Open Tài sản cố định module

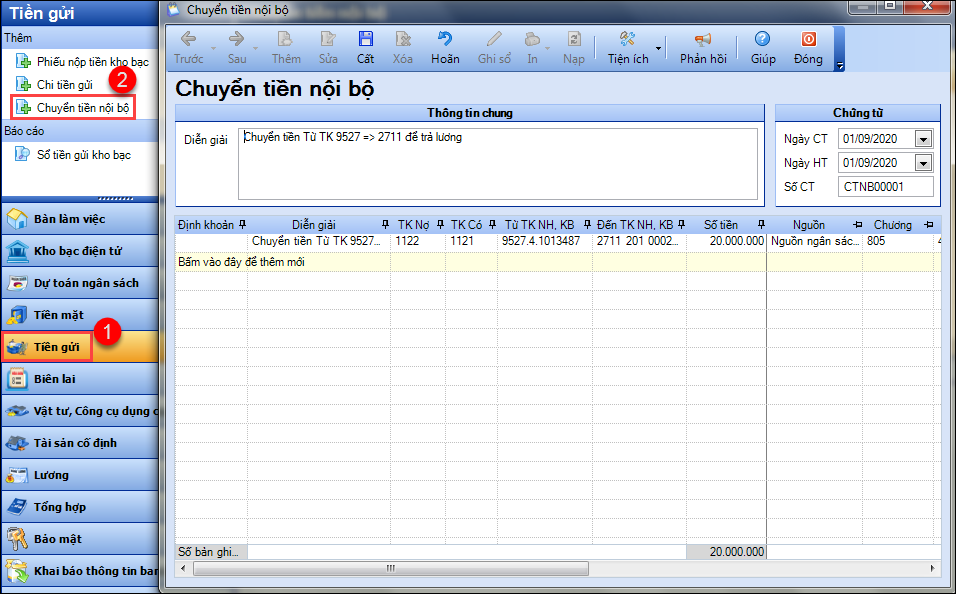[80, 443]
